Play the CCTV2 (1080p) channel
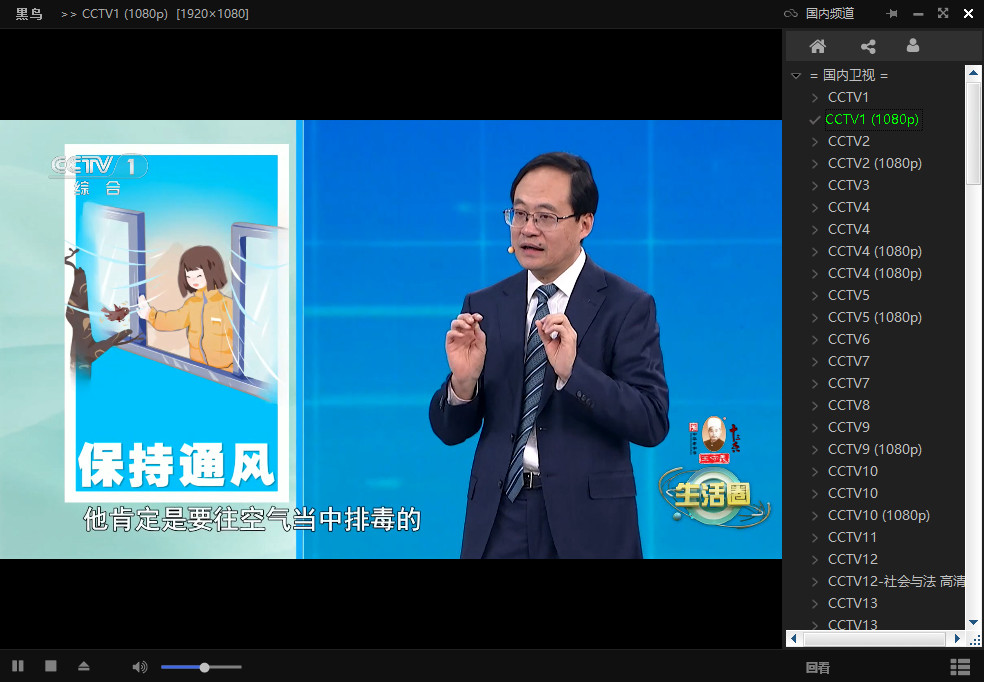 coord(875,163)
